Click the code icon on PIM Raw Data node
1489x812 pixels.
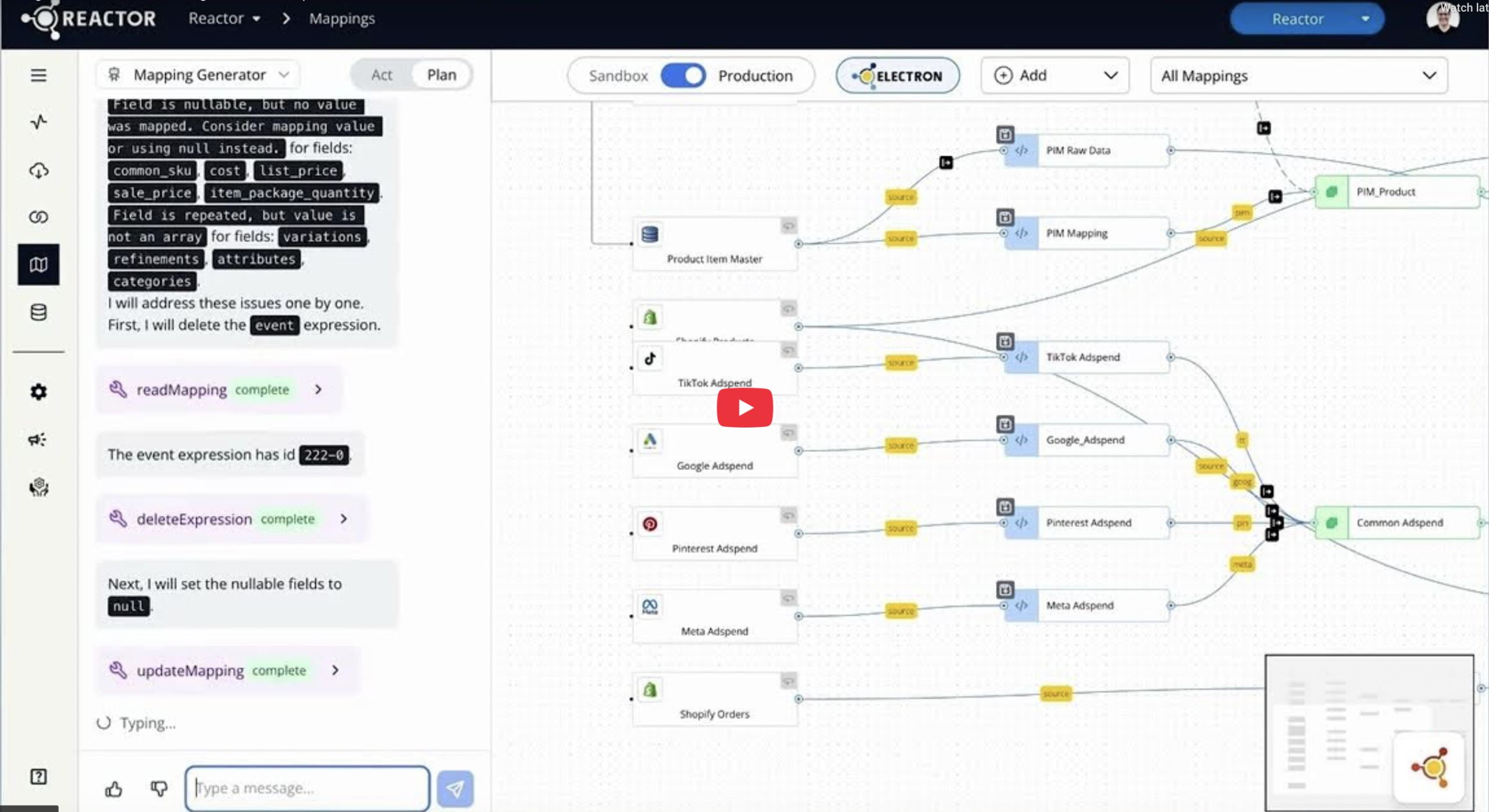pyautogui.click(x=1021, y=151)
